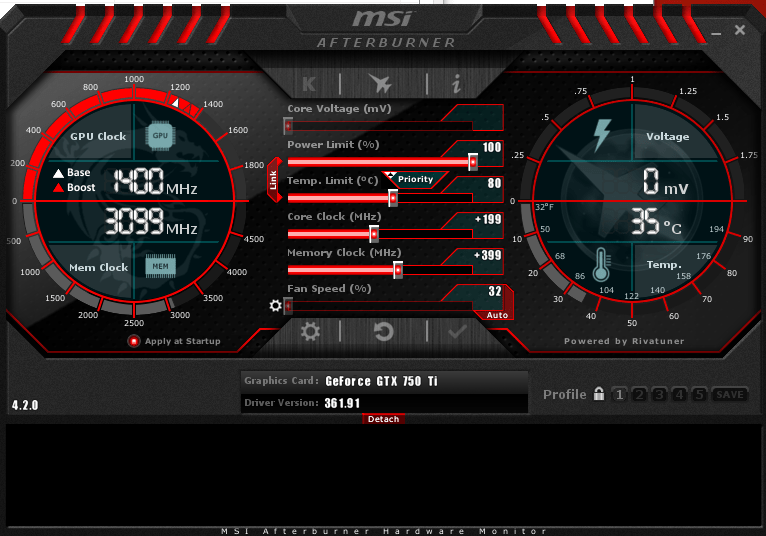Click Memory Clock slider handle
This screenshot has height=536, width=766.
pos(398,270)
